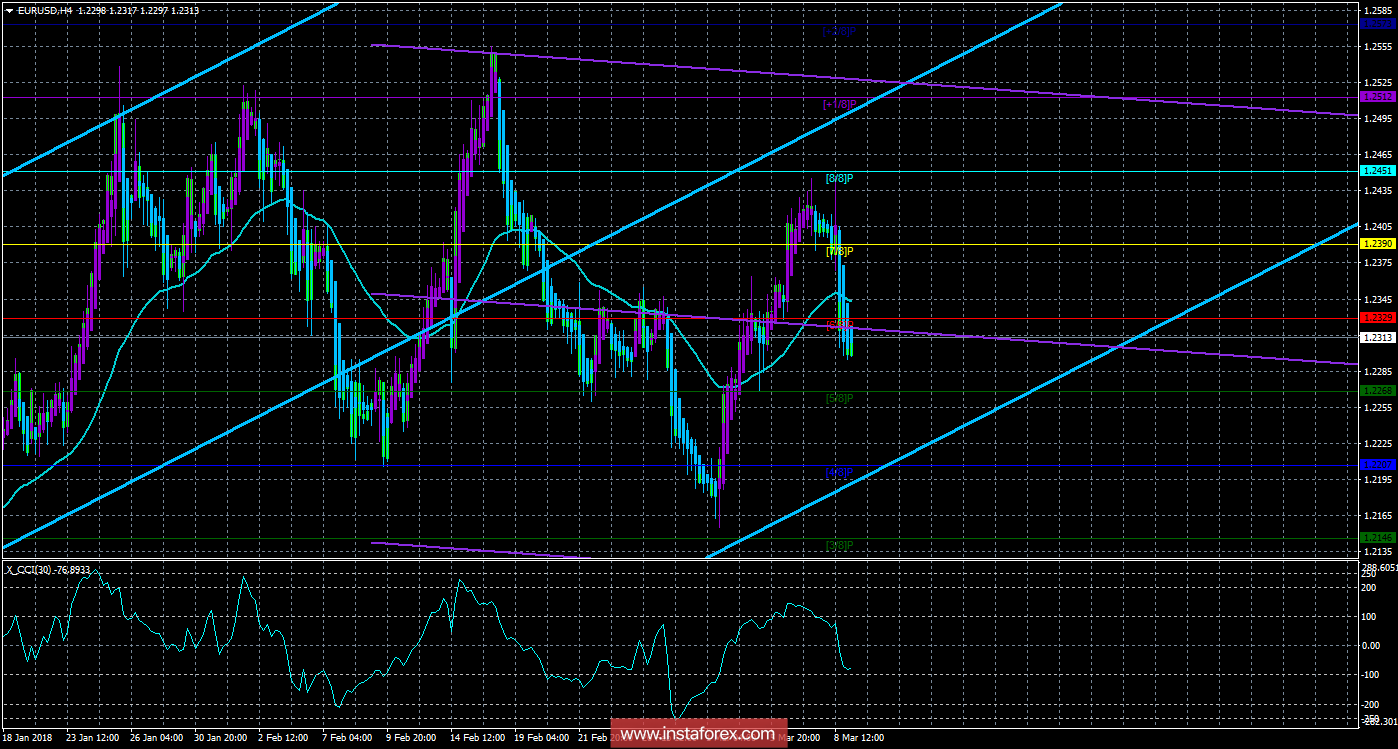
Task: Select the current price 1.2313 tag
Action: [1377, 337]
